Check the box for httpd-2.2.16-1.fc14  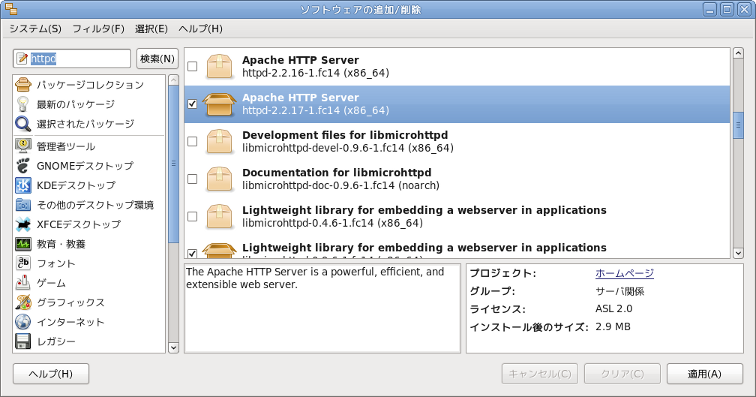click(x=192, y=66)
